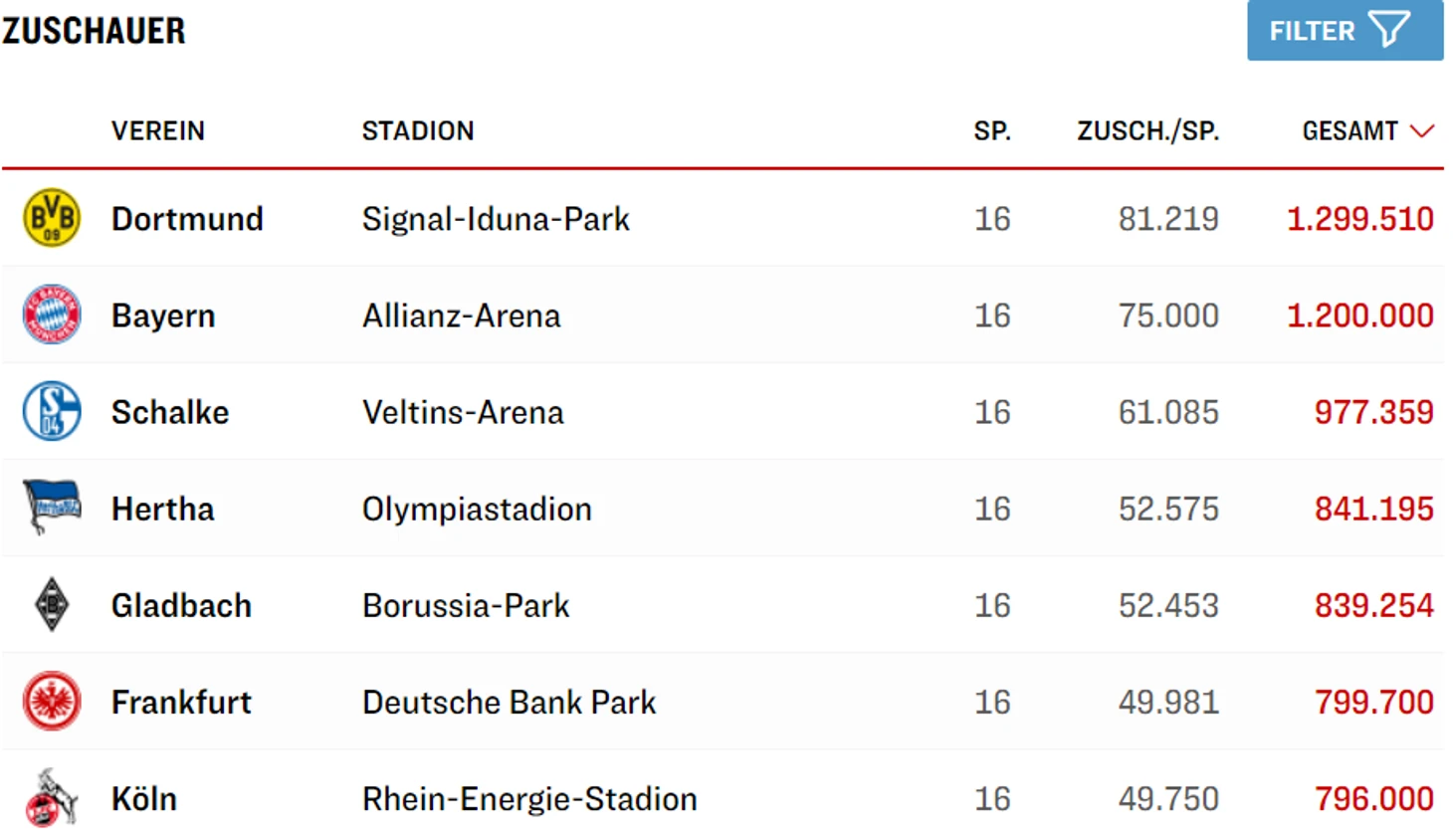This screenshot has height=840, width=1453.
Task: Open the blue FILTER button
Action: (1345, 30)
